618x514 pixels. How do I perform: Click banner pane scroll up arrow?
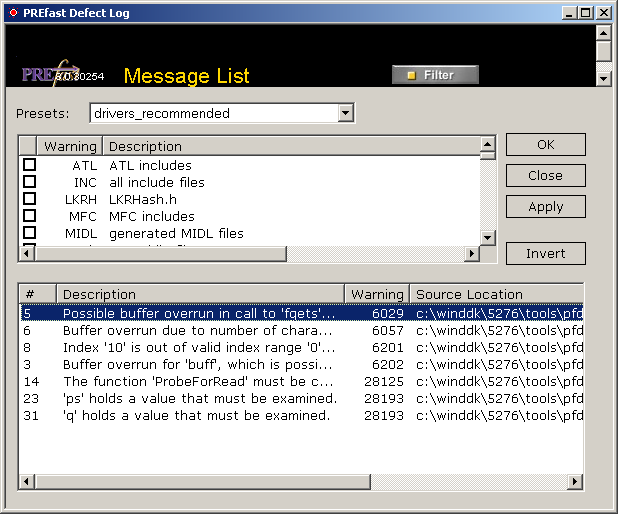(603, 33)
